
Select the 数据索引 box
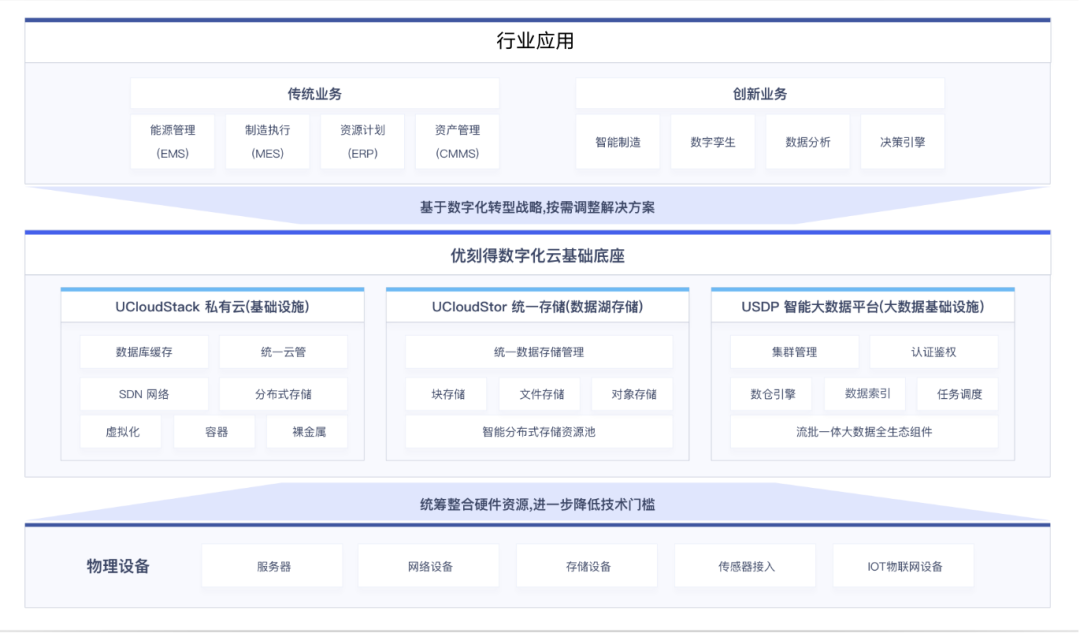865,394
